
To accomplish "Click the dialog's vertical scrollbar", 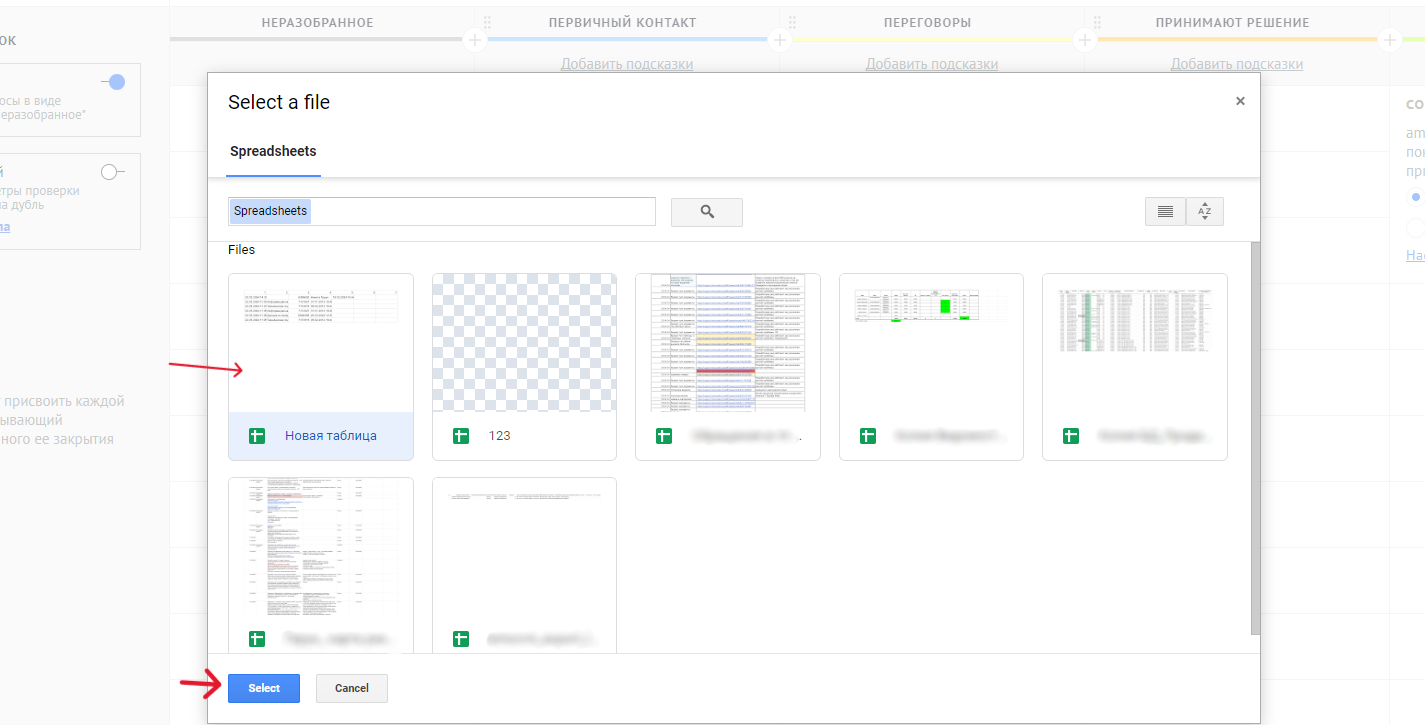I will click(x=1256, y=437).
